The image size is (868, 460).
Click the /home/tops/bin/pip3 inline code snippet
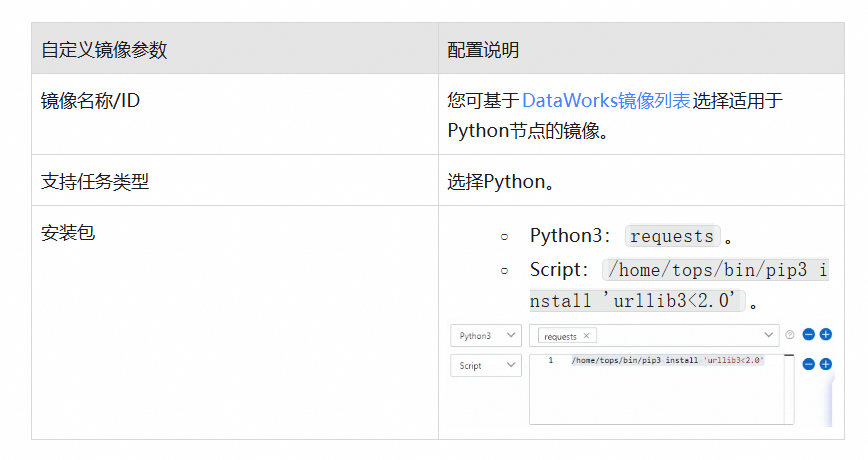[x=679, y=285]
